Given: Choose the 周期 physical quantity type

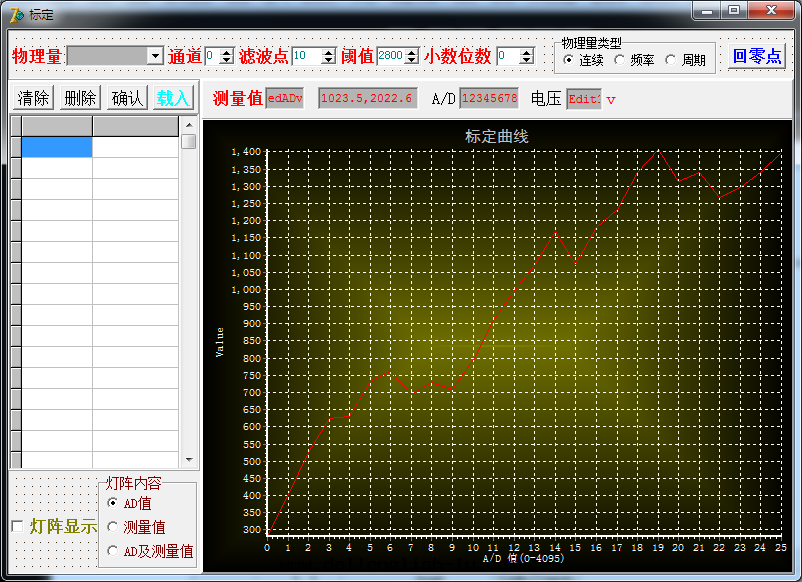Looking at the screenshot, I should [671, 60].
